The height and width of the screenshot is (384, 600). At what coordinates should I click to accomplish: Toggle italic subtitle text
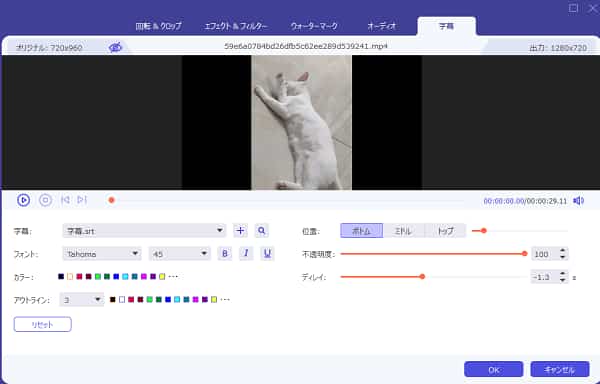tap(246, 254)
